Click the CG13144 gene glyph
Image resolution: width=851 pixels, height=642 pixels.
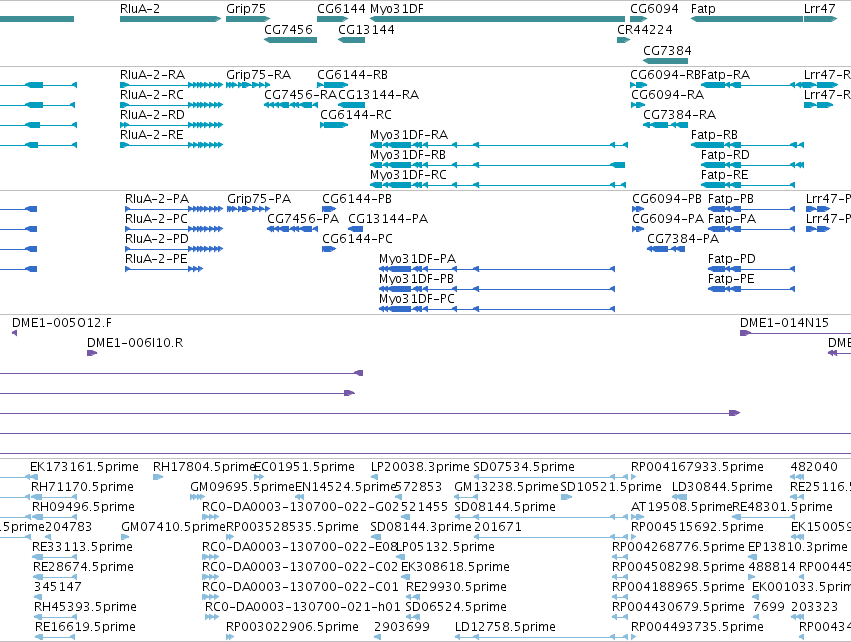[x=352, y=40]
